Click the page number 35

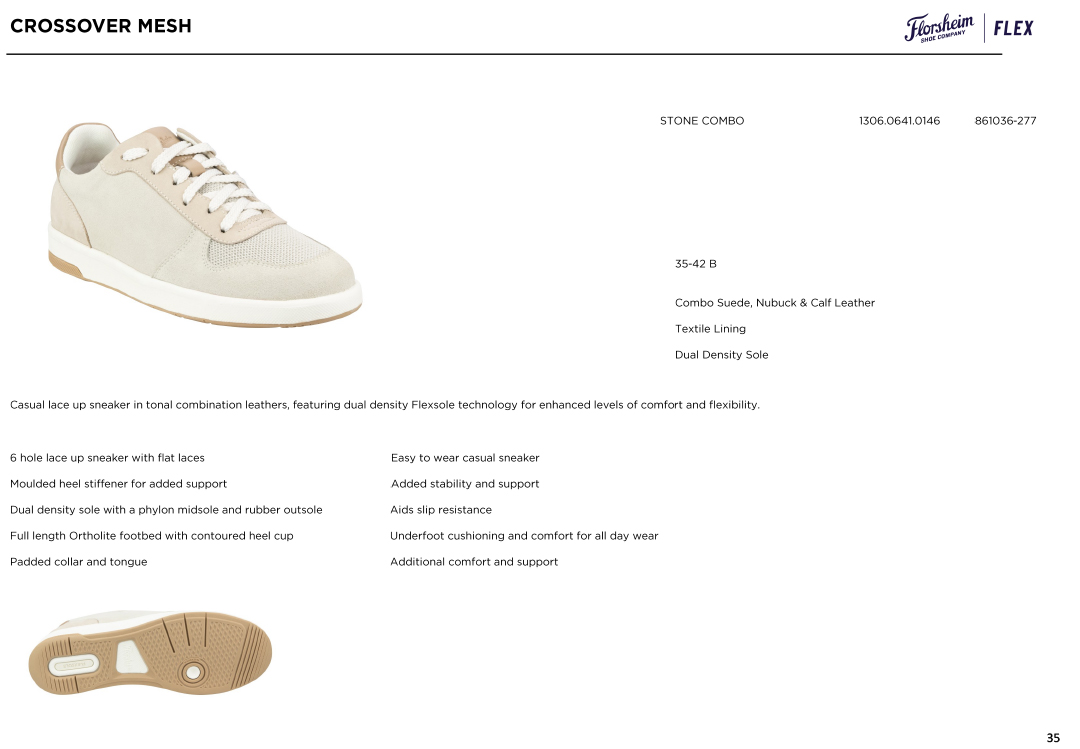(x=1053, y=738)
